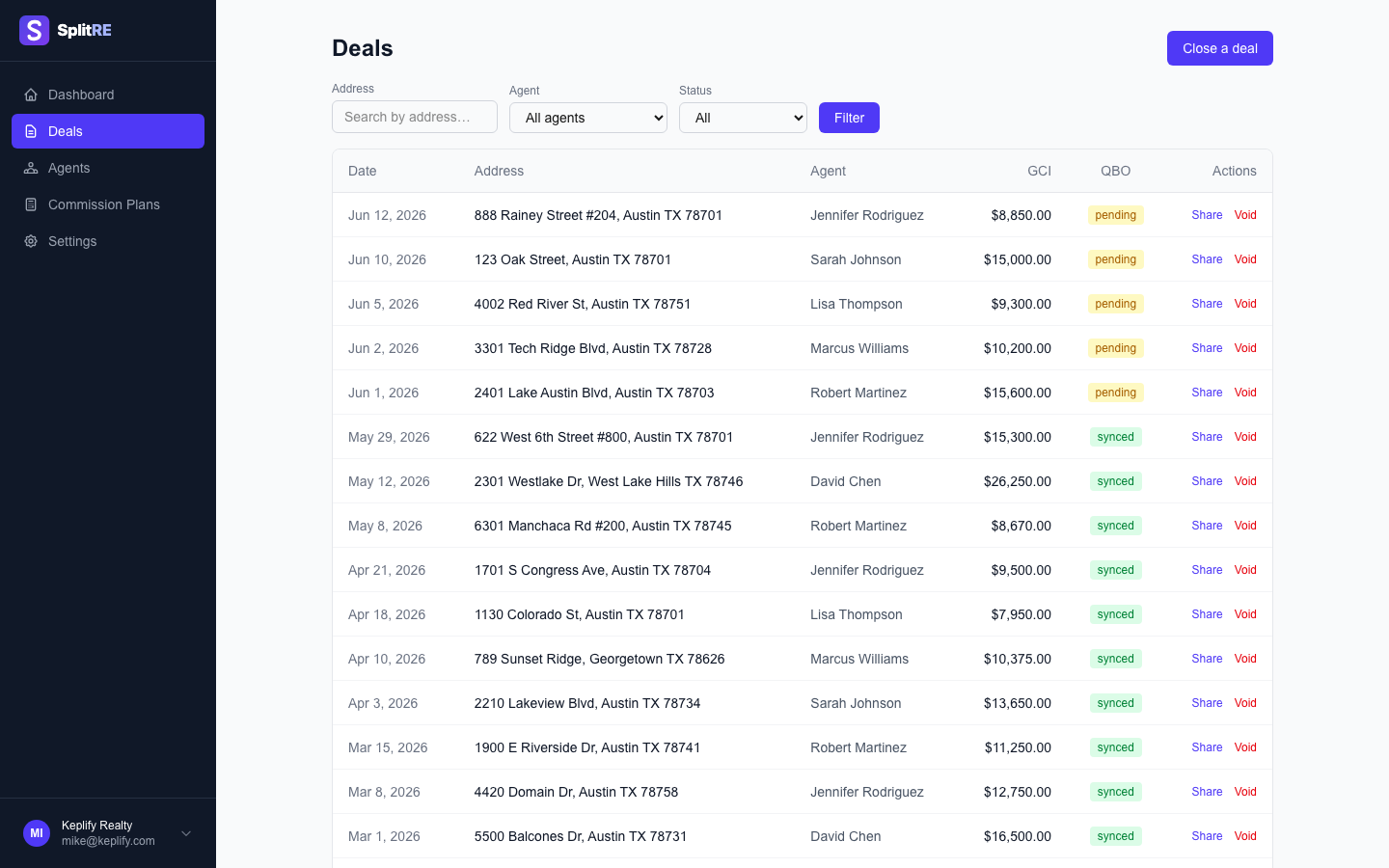
Task: Click the GCI column header
Action: click(1039, 171)
